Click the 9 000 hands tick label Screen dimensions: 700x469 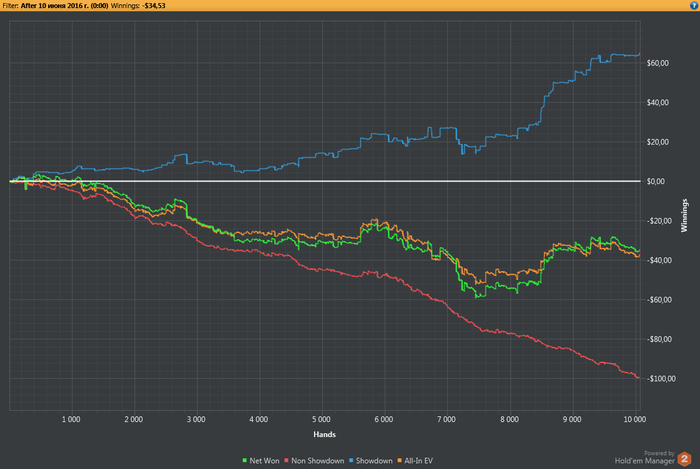pyautogui.click(x=571, y=419)
